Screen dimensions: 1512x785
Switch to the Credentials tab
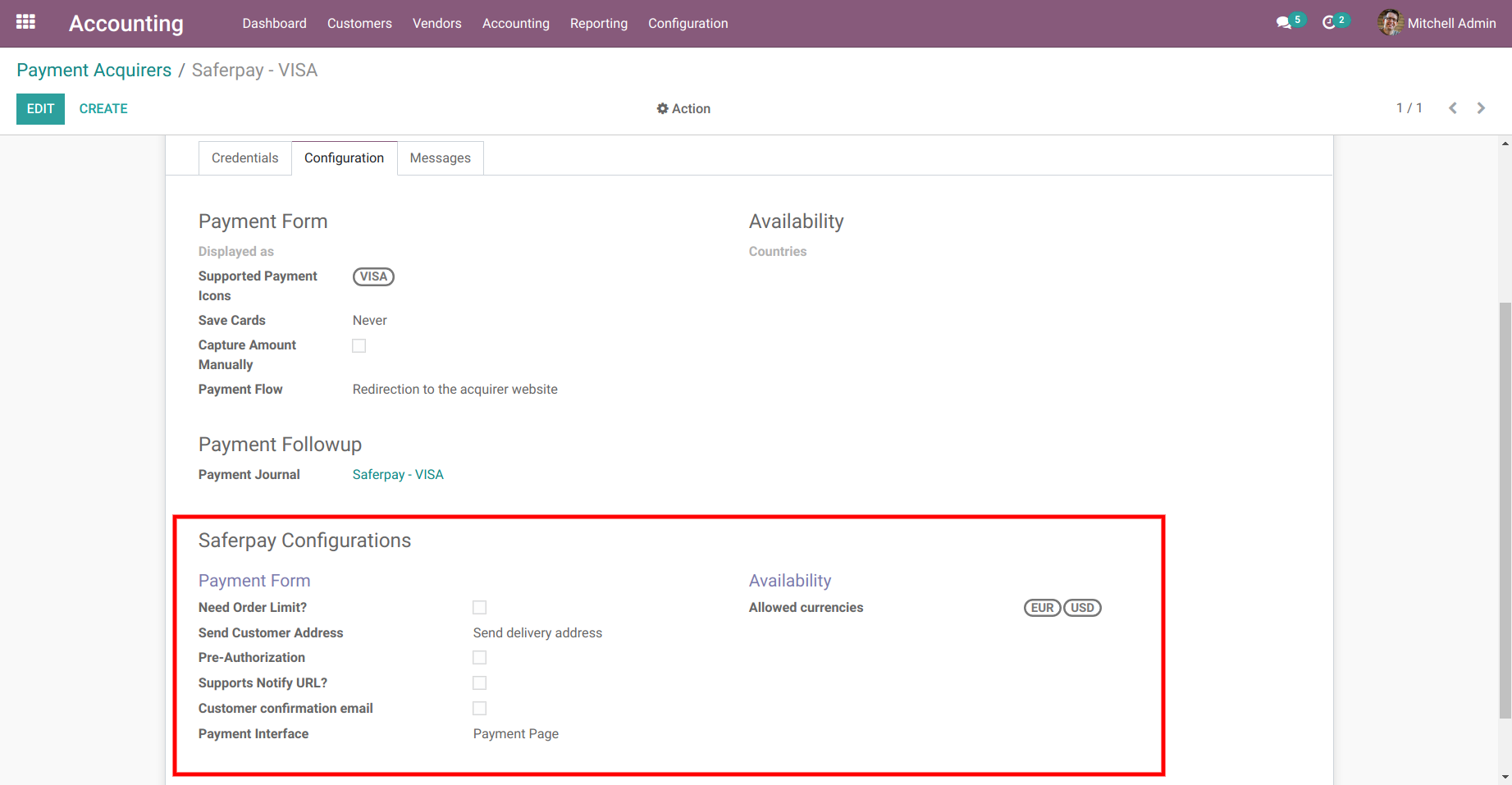click(244, 158)
